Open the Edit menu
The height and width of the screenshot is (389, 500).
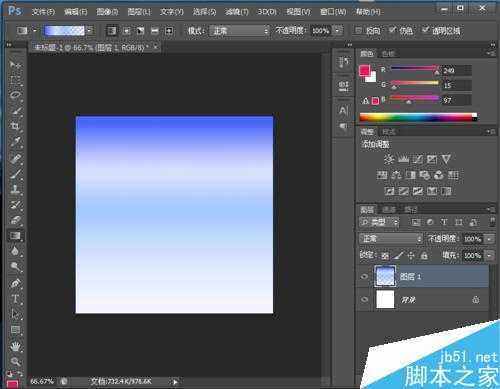[x=76, y=12]
